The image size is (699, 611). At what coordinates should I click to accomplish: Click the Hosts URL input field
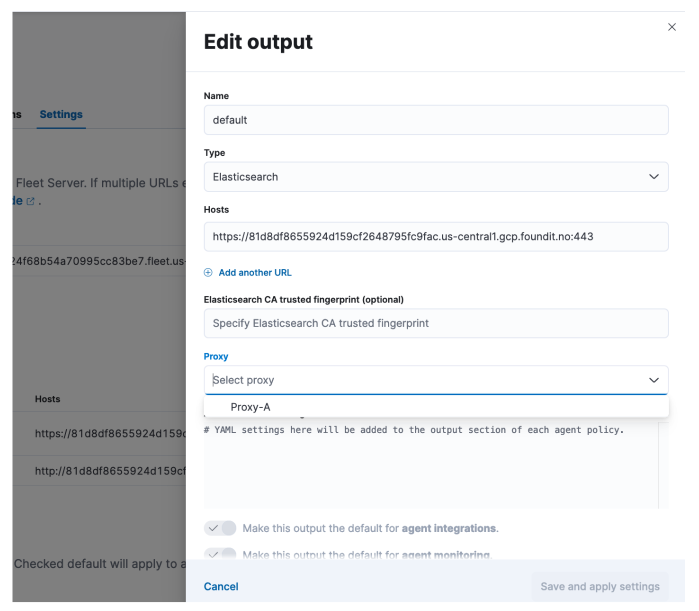point(436,237)
